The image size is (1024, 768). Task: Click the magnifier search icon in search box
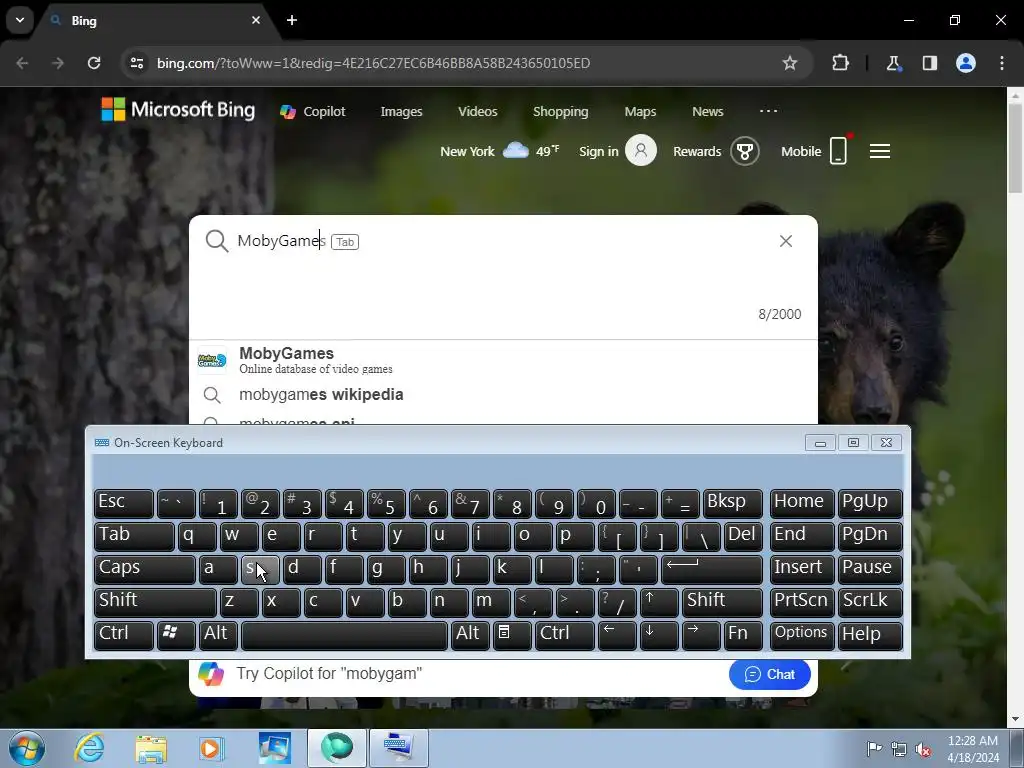pos(216,241)
